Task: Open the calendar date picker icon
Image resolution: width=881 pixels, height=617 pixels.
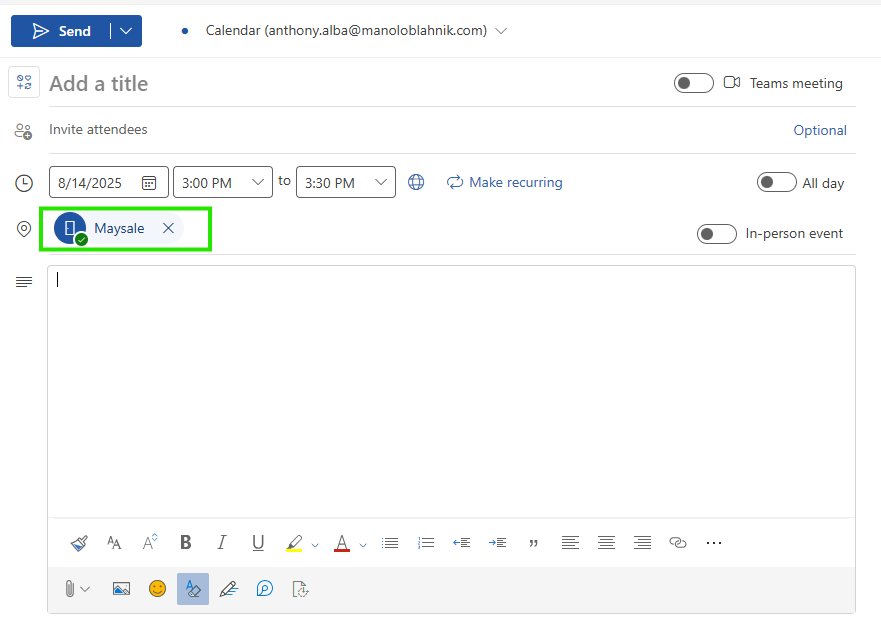Action: (149, 183)
